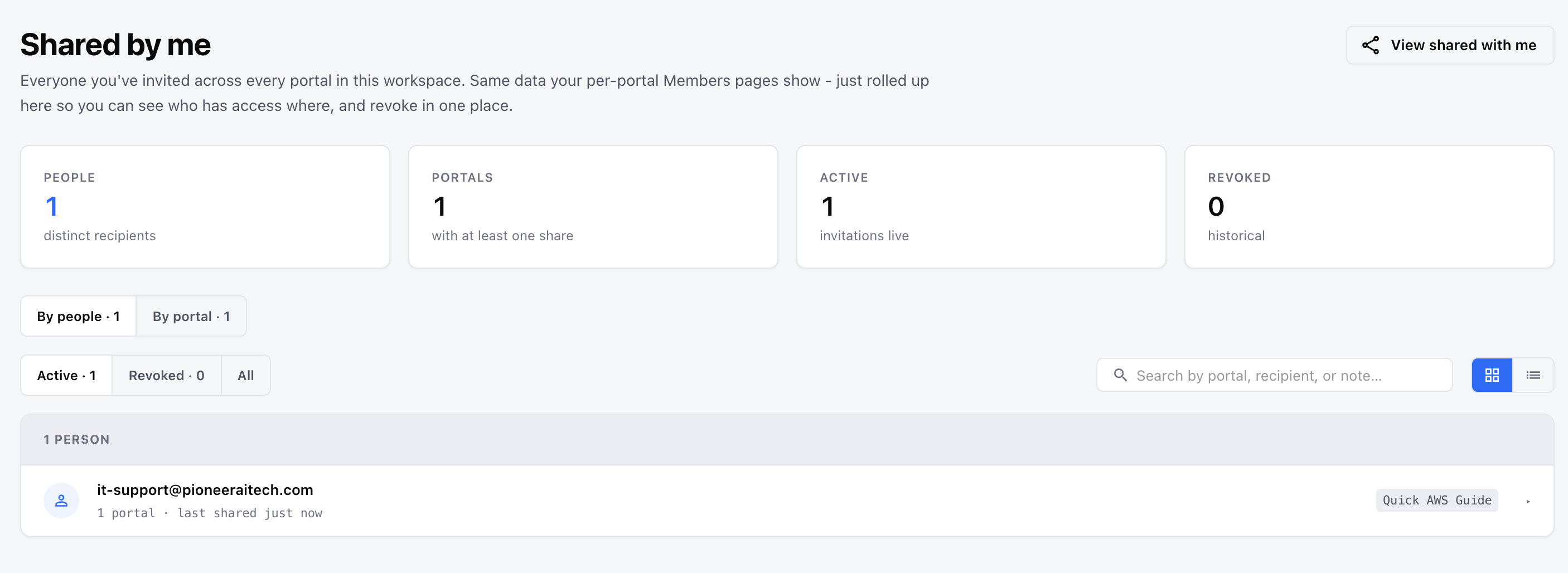
Task: Open the Active invitations stat card
Action: click(x=981, y=207)
